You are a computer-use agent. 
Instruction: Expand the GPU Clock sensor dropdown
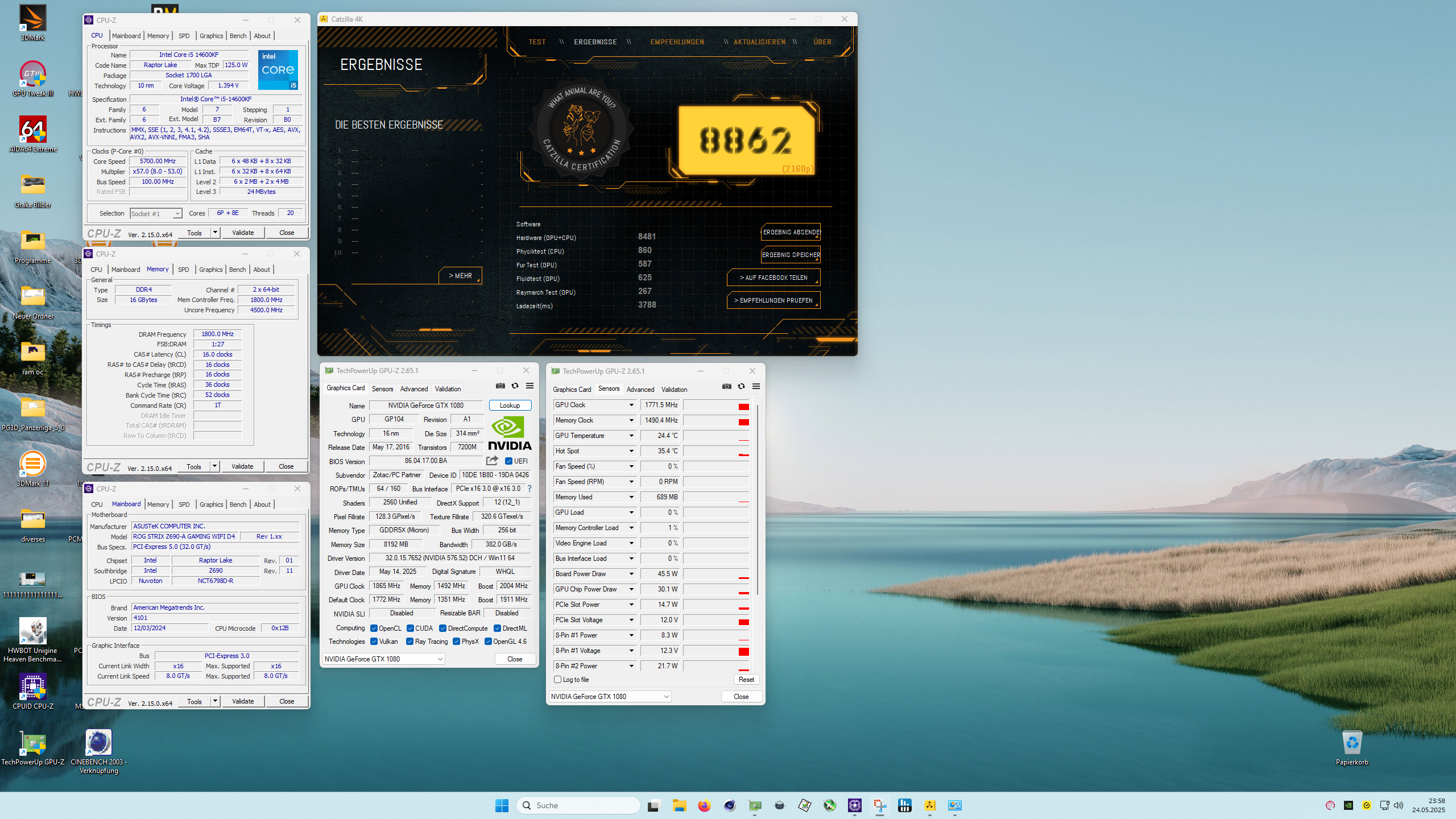pyautogui.click(x=631, y=405)
